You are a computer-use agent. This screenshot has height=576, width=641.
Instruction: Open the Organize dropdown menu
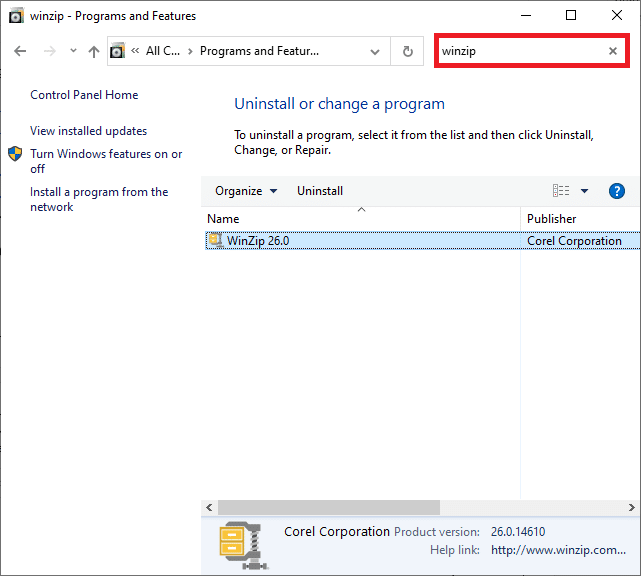pos(246,191)
